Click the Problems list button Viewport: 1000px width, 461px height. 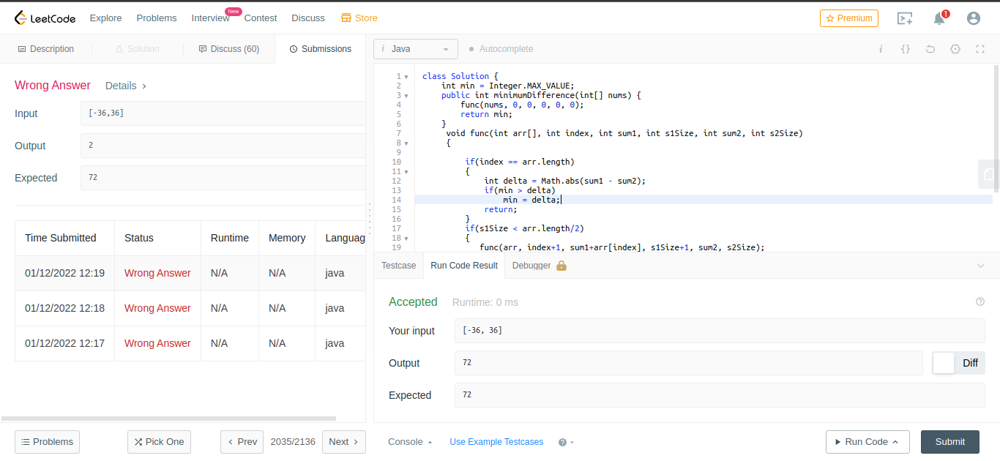click(47, 442)
